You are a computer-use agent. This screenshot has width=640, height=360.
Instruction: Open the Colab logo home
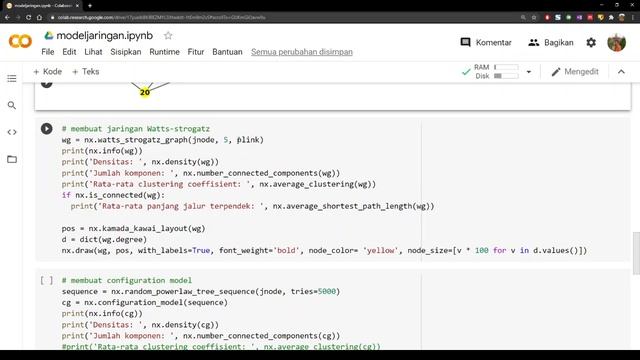pos(20,42)
